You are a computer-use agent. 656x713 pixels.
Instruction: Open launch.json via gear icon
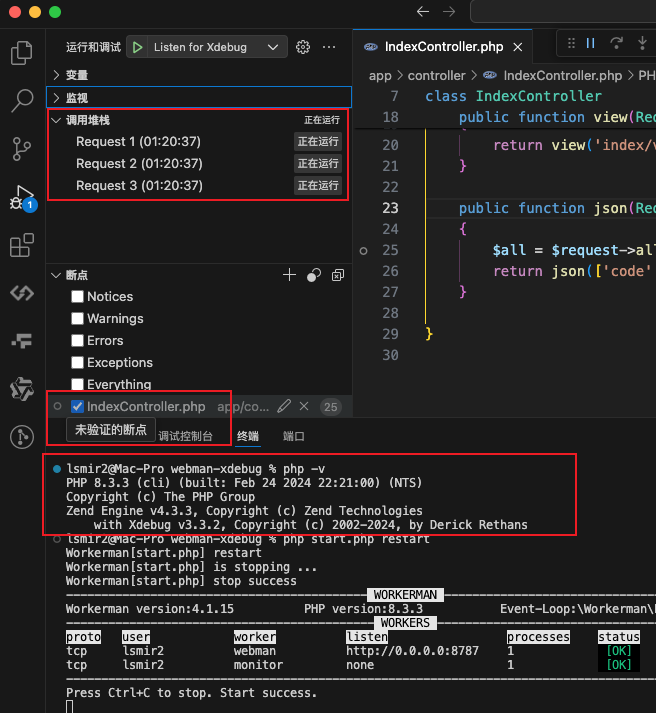pos(303,47)
